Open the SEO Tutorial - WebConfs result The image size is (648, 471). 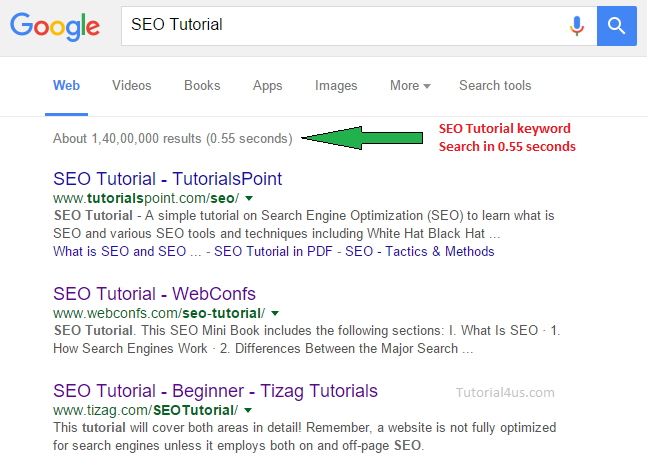(x=154, y=294)
